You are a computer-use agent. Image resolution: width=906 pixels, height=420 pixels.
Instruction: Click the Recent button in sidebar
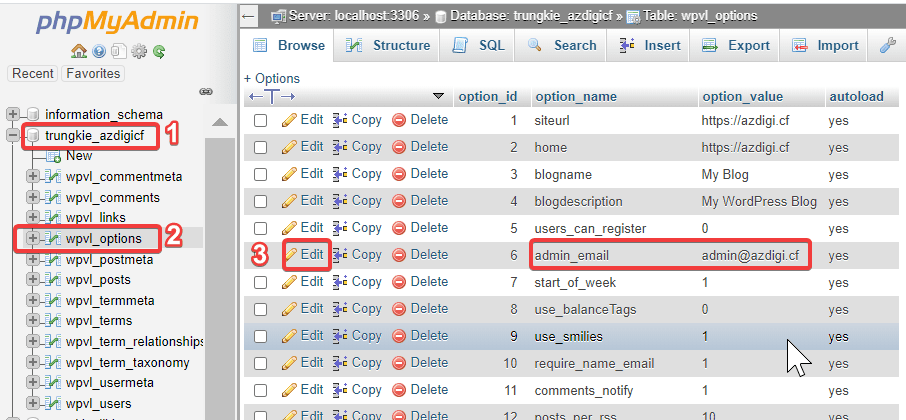pos(33,73)
